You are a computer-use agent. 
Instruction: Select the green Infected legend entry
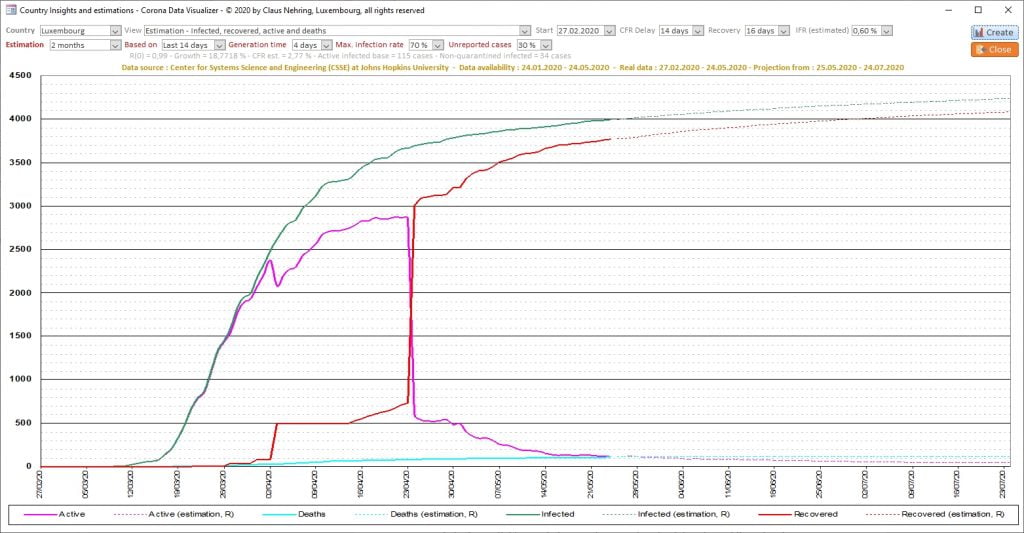557,514
